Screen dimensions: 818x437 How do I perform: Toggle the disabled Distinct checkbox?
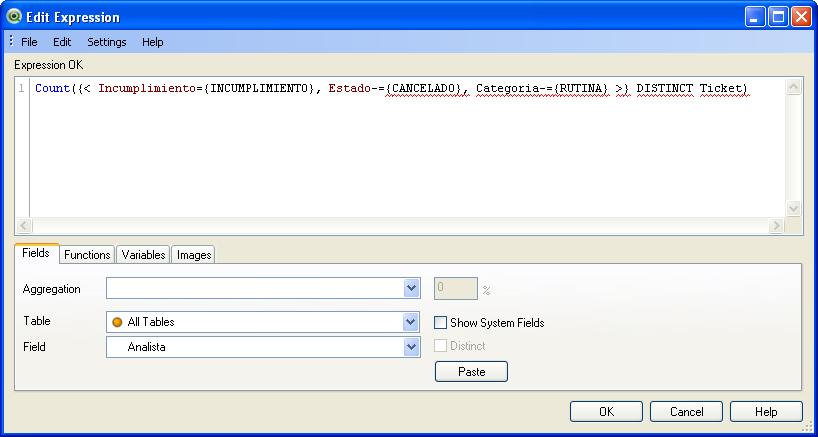pos(441,346)
